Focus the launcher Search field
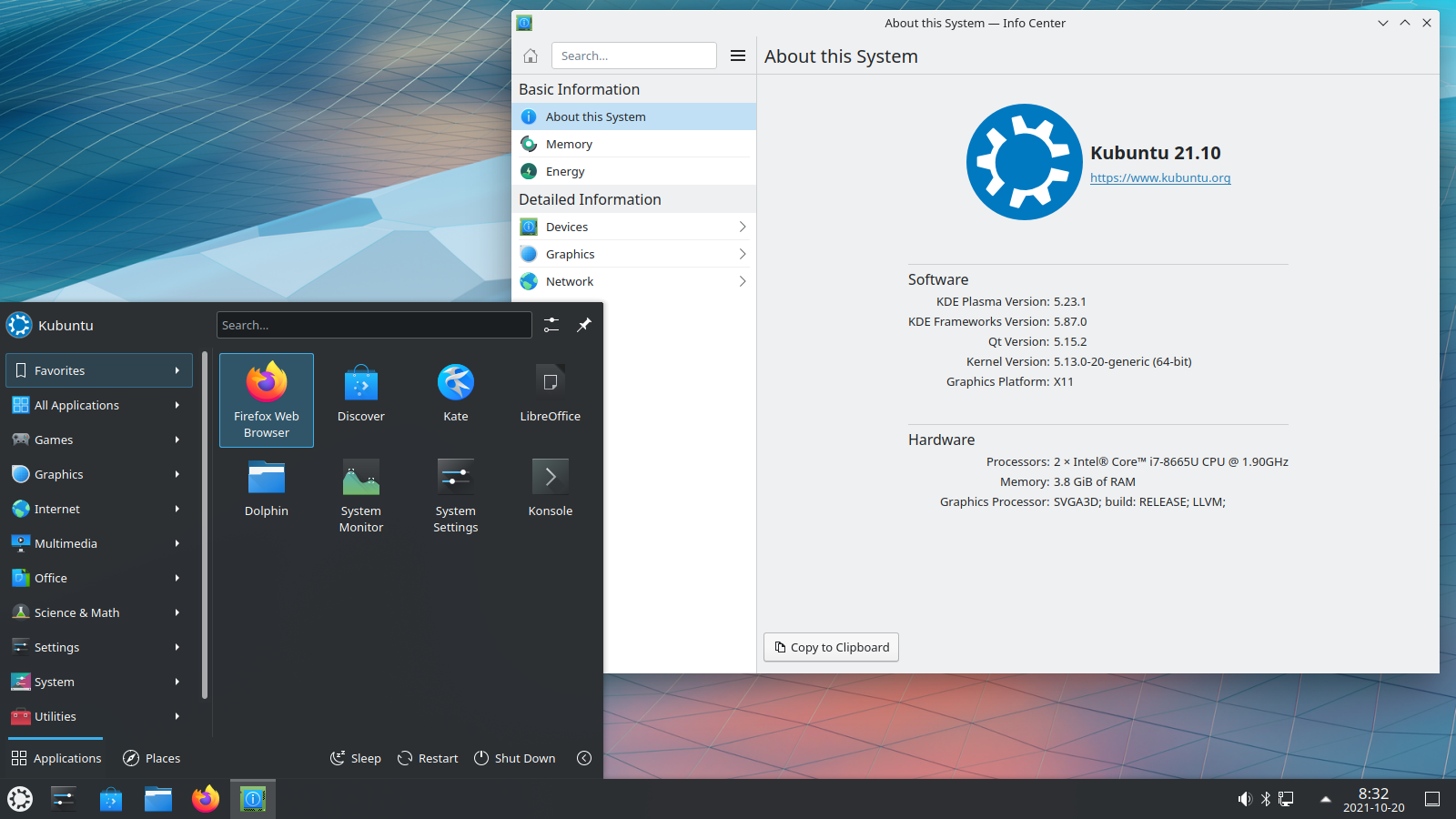This screenshot has height=819, width=1456. click(374, 325)
